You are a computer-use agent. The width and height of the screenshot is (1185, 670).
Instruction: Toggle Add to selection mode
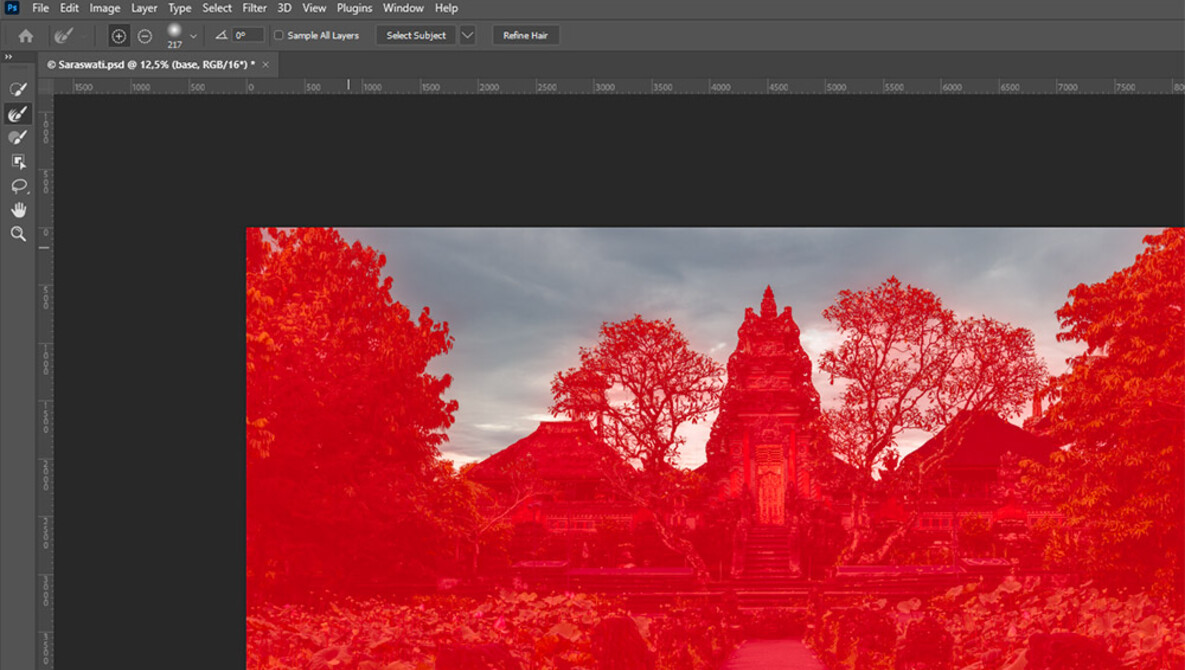point(120,33)
